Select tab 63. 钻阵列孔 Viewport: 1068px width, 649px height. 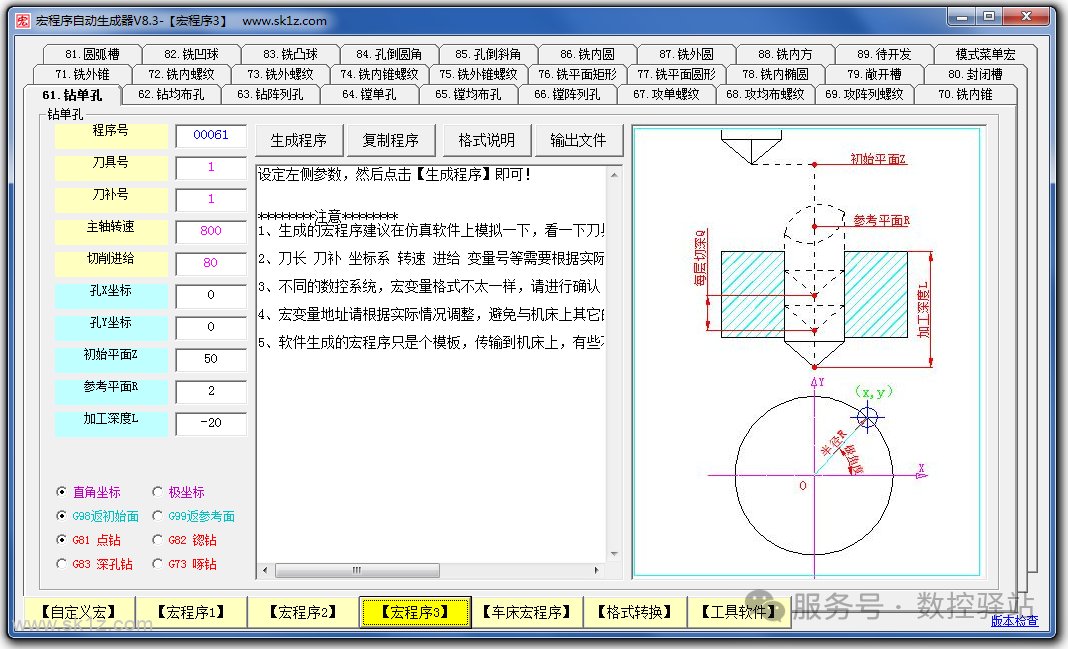coord(270,95)
